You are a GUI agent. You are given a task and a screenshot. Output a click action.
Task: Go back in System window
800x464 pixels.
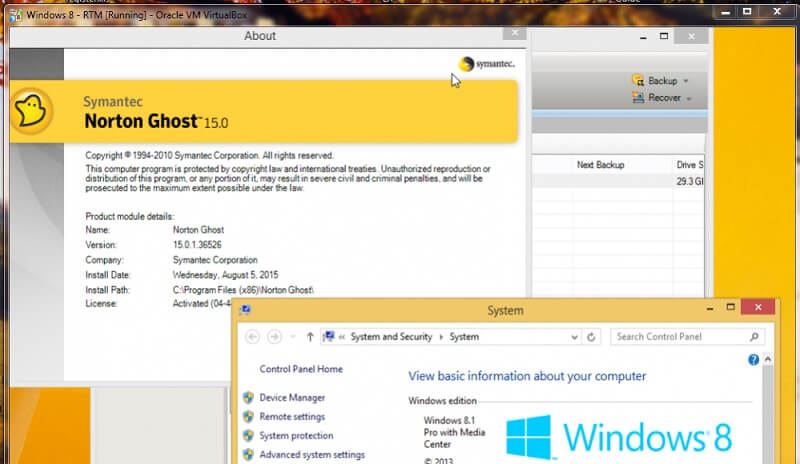tap(252, 337)
